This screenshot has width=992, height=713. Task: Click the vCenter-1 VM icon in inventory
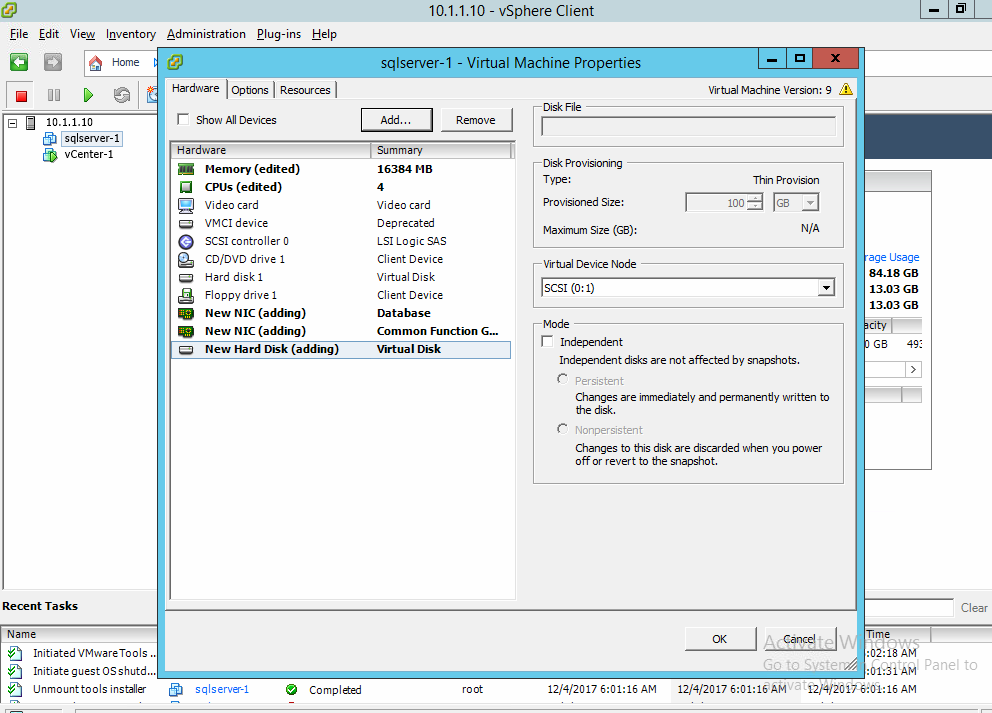point(50,154)
